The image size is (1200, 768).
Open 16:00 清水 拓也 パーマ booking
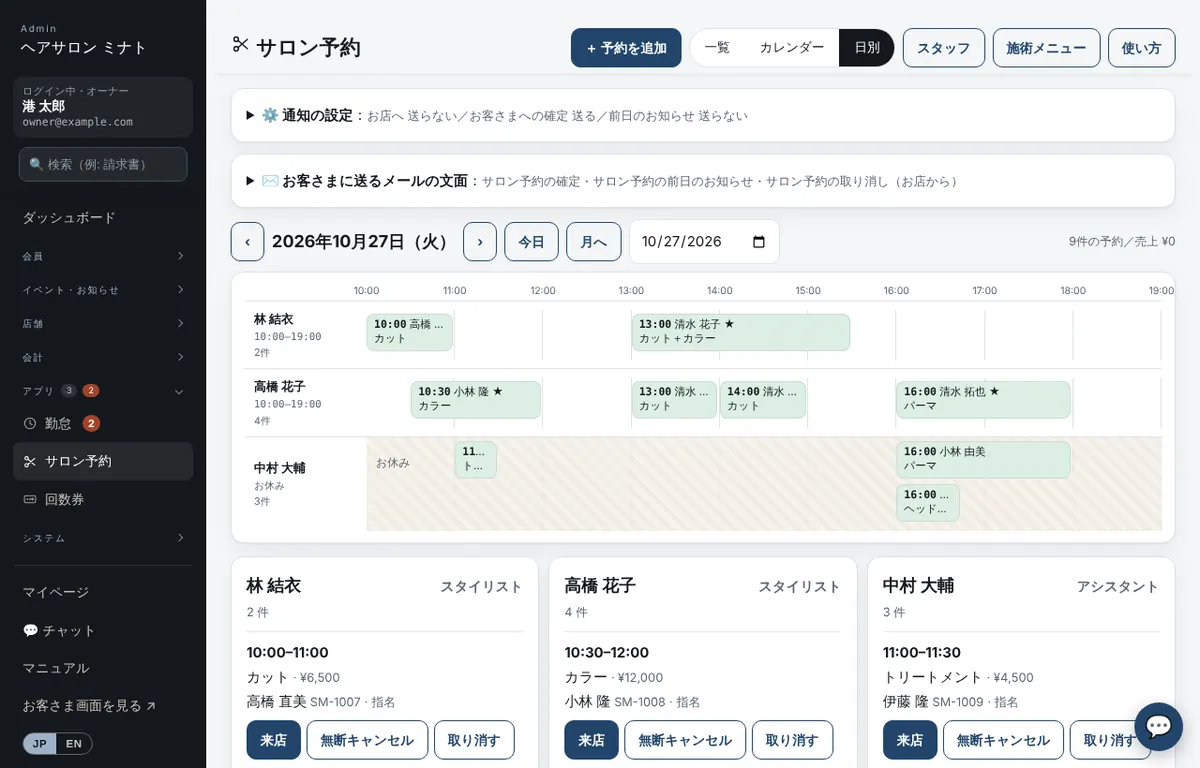pyautogui.click(x=983, y=399)
